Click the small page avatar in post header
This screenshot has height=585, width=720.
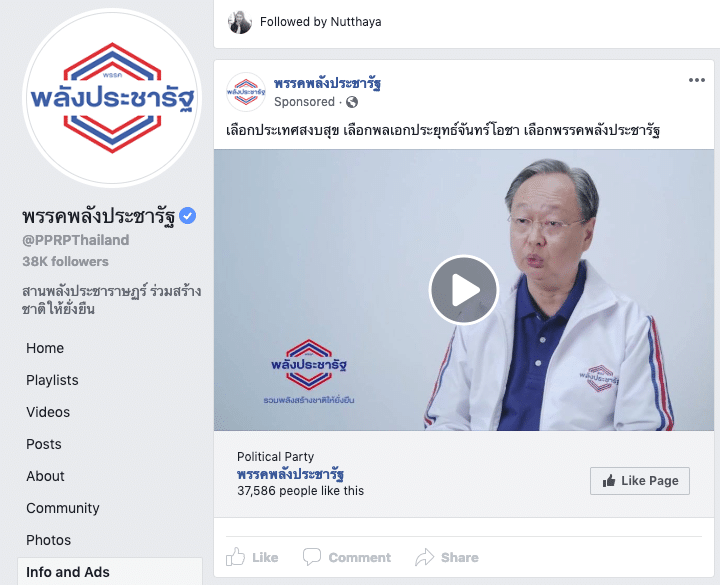coord(246,92)
